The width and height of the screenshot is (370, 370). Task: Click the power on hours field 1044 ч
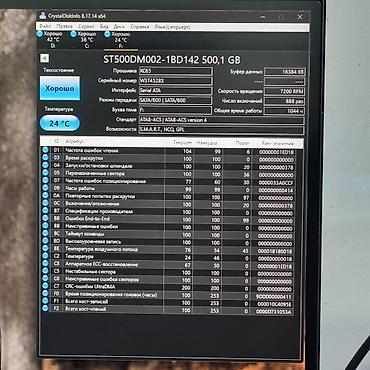[x=285, y=110]
